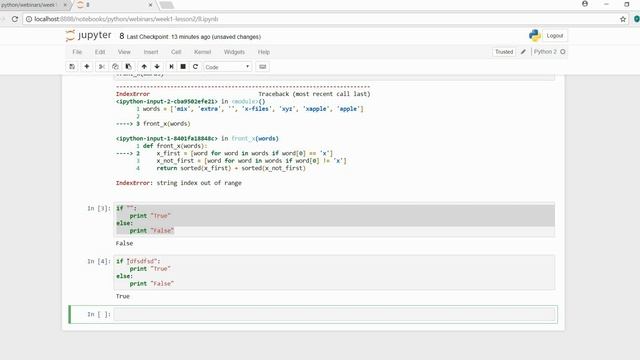The width and height of the screenshot is (640, 360).
Task: Cut selected cells with scissors icon
Action: pos(102,67)
